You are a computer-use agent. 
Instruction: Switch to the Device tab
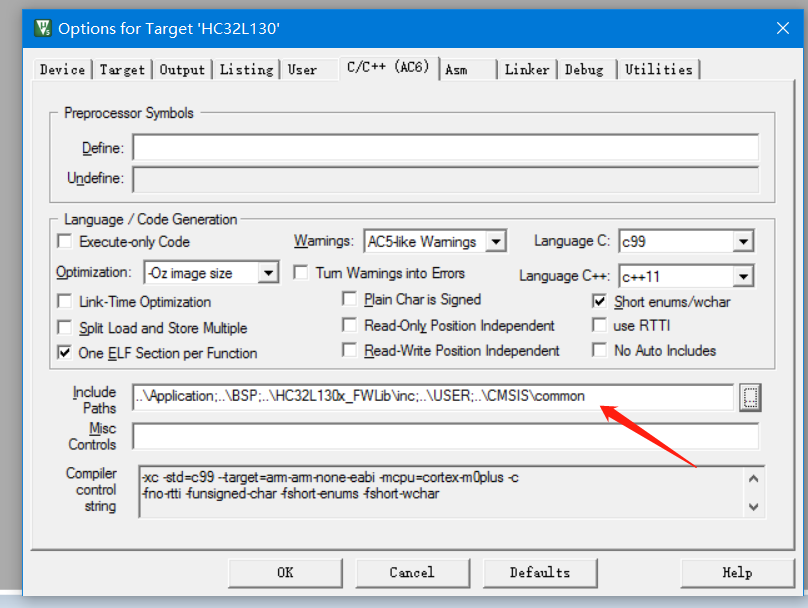62,70
